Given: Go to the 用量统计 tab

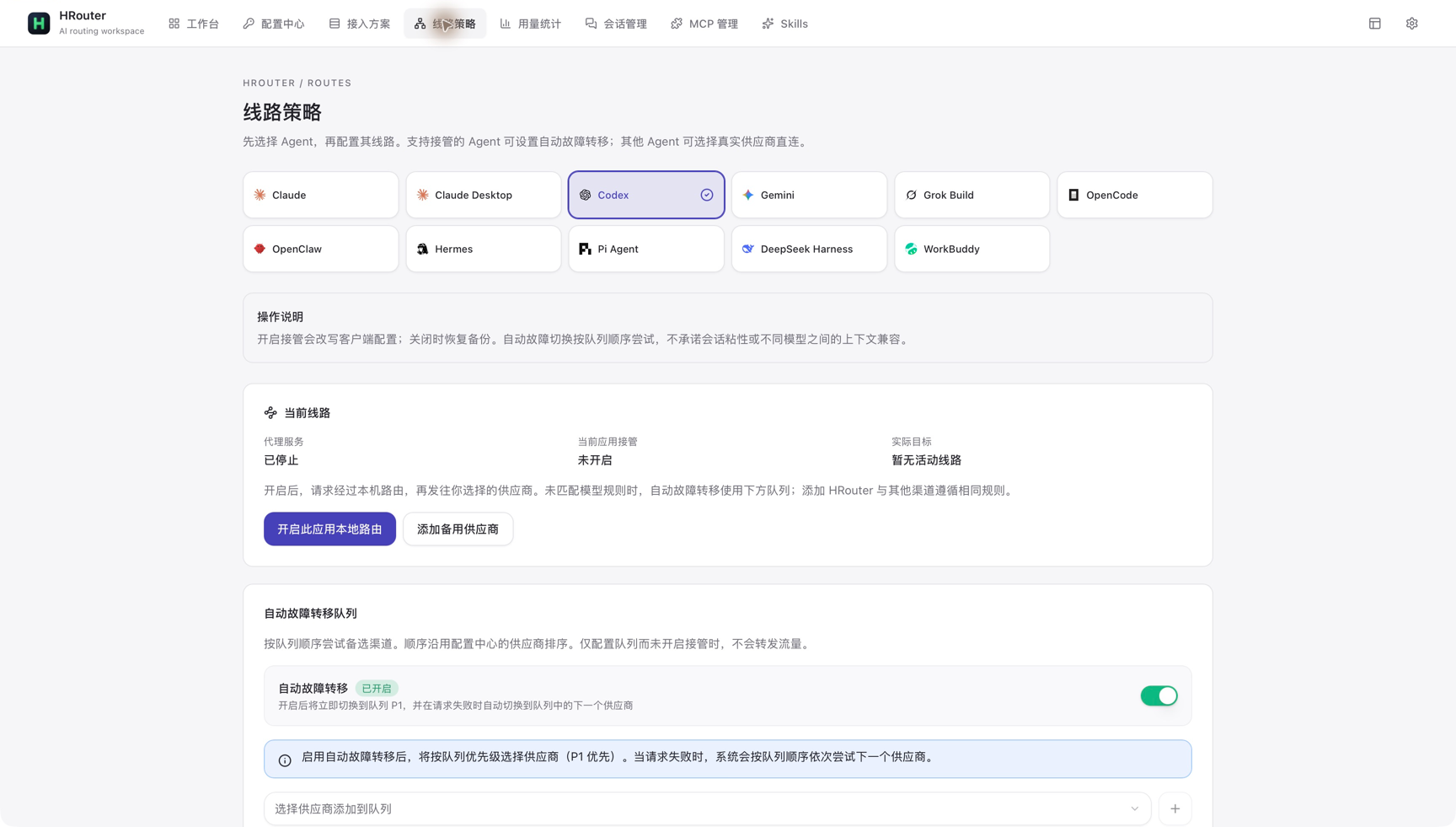Looking at the screenshot, I should (x=531, y=24).
